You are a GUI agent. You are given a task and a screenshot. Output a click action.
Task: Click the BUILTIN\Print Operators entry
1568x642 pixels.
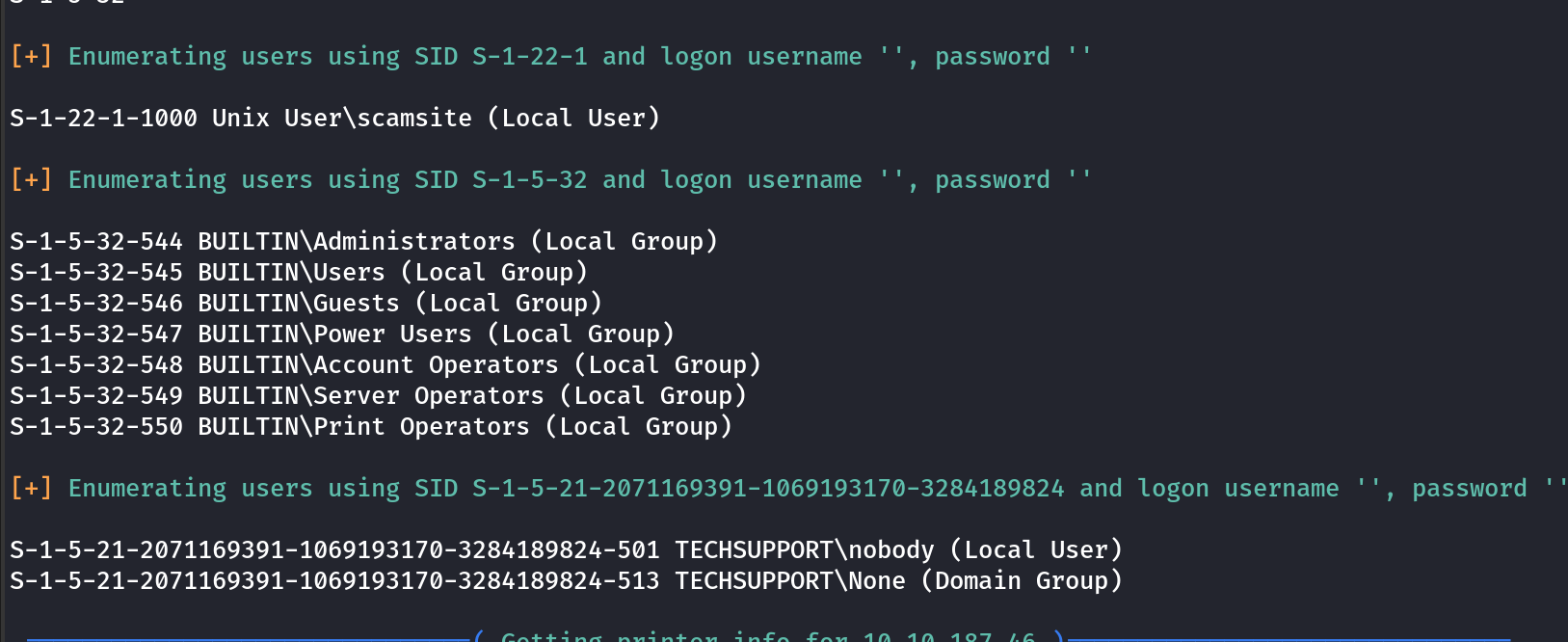[363, 426]
